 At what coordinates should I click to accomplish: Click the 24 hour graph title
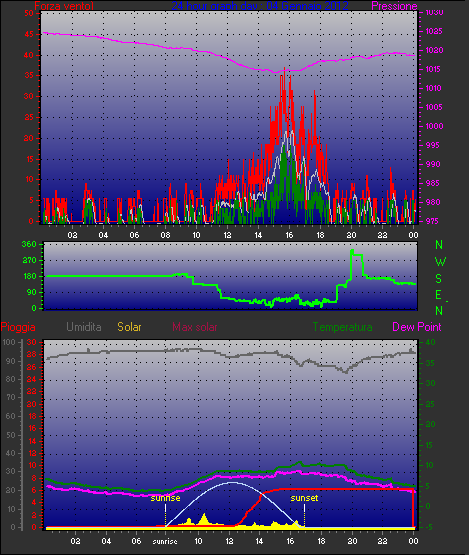click(260, 6)
